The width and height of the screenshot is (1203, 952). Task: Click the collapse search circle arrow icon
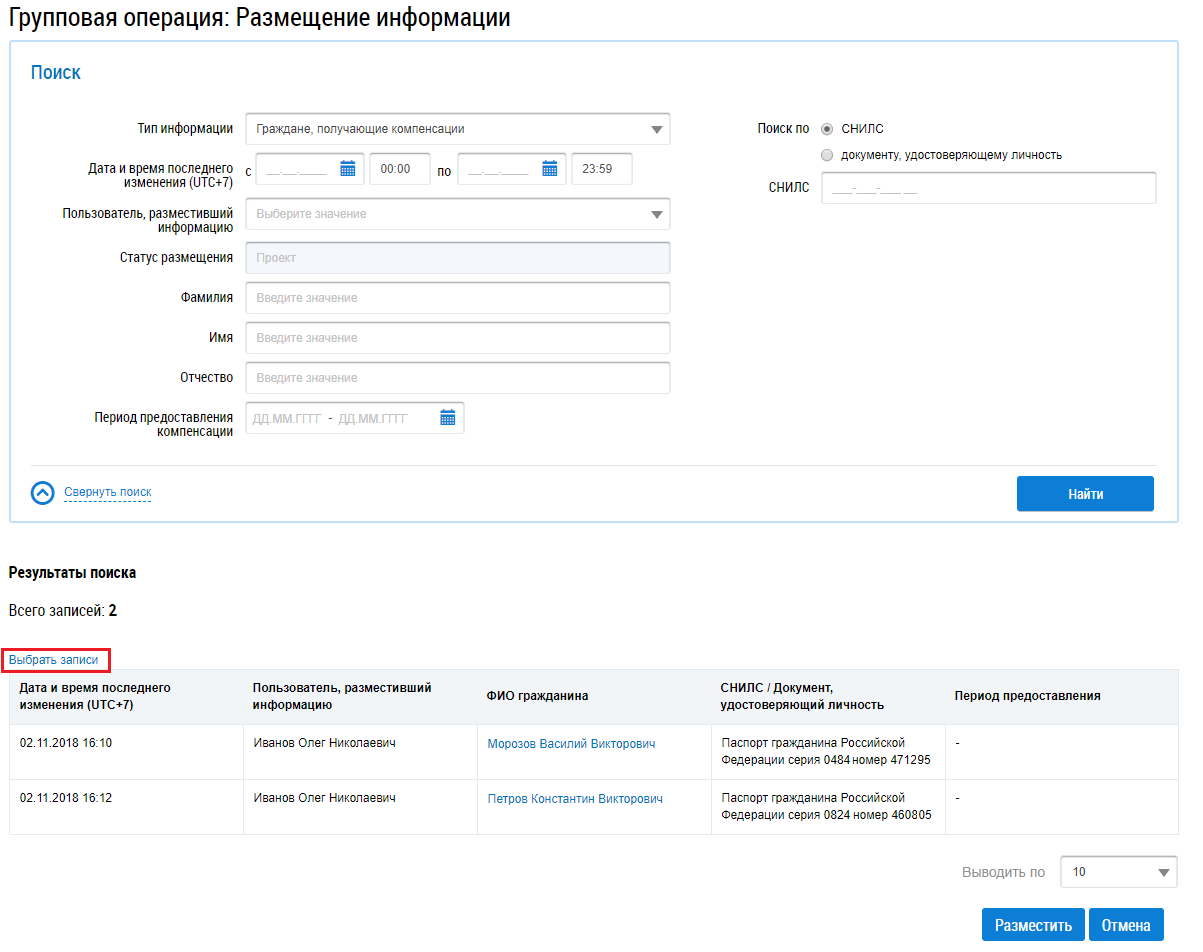43,493
